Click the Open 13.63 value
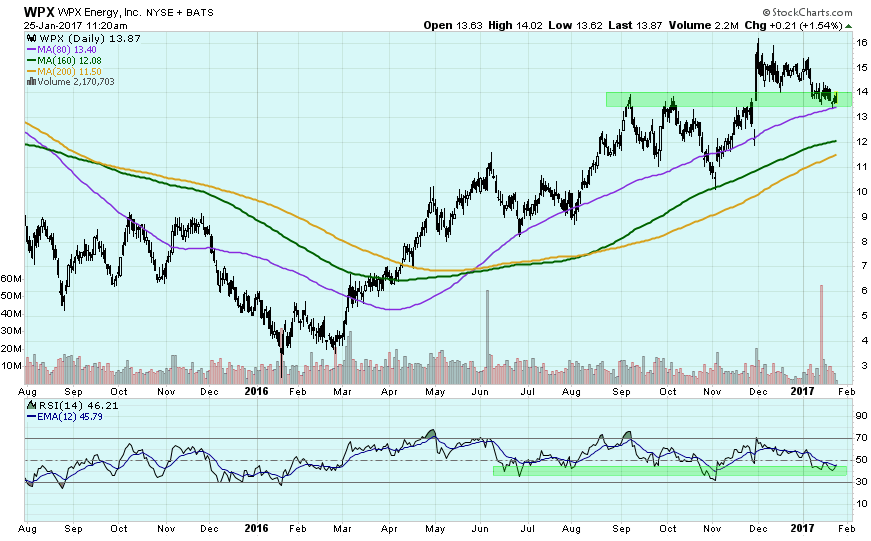This screenshot has width=871, height=541. (x=453, y=26)
